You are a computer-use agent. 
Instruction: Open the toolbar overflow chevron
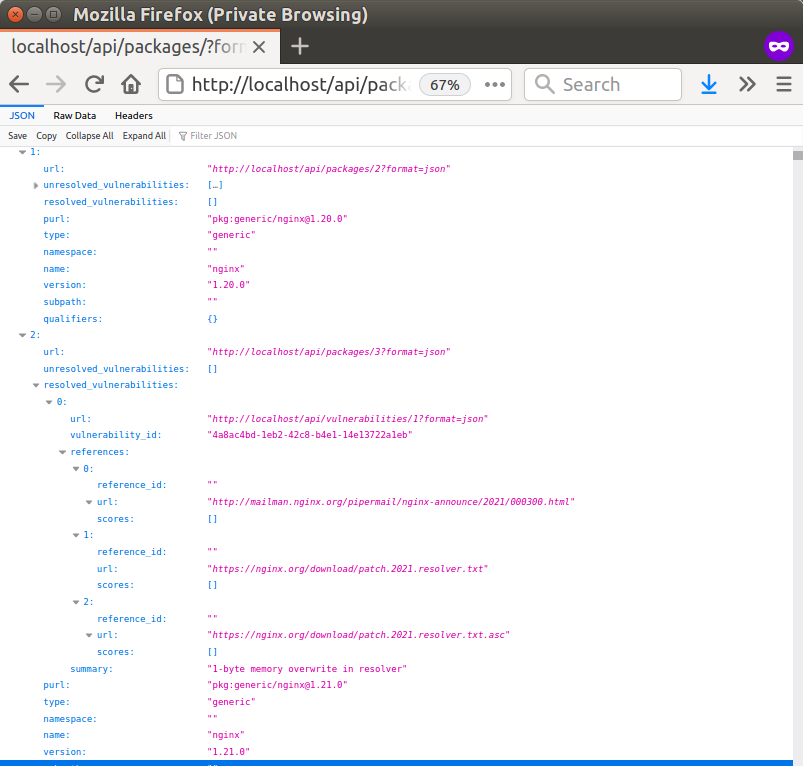[746, 84]
